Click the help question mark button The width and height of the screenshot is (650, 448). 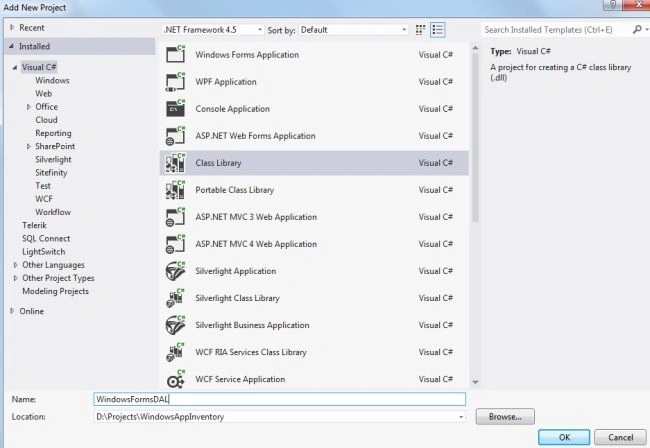(x=613, y=4)
